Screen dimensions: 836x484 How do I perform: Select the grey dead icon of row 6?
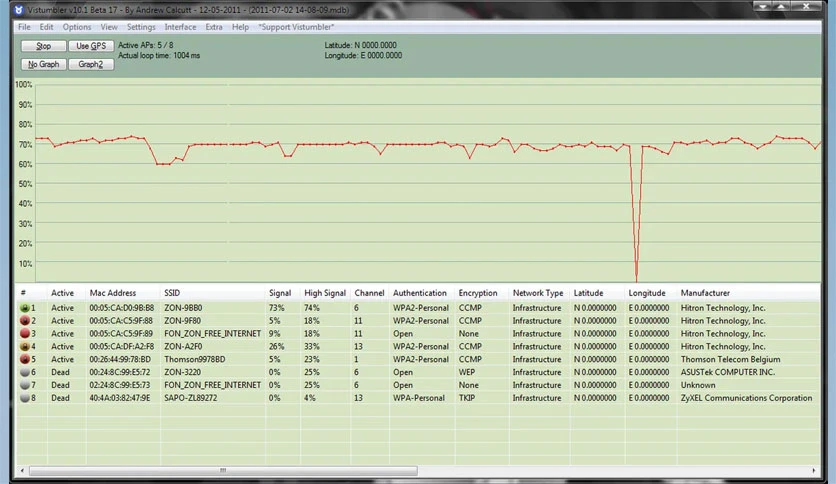coord(25,372)
